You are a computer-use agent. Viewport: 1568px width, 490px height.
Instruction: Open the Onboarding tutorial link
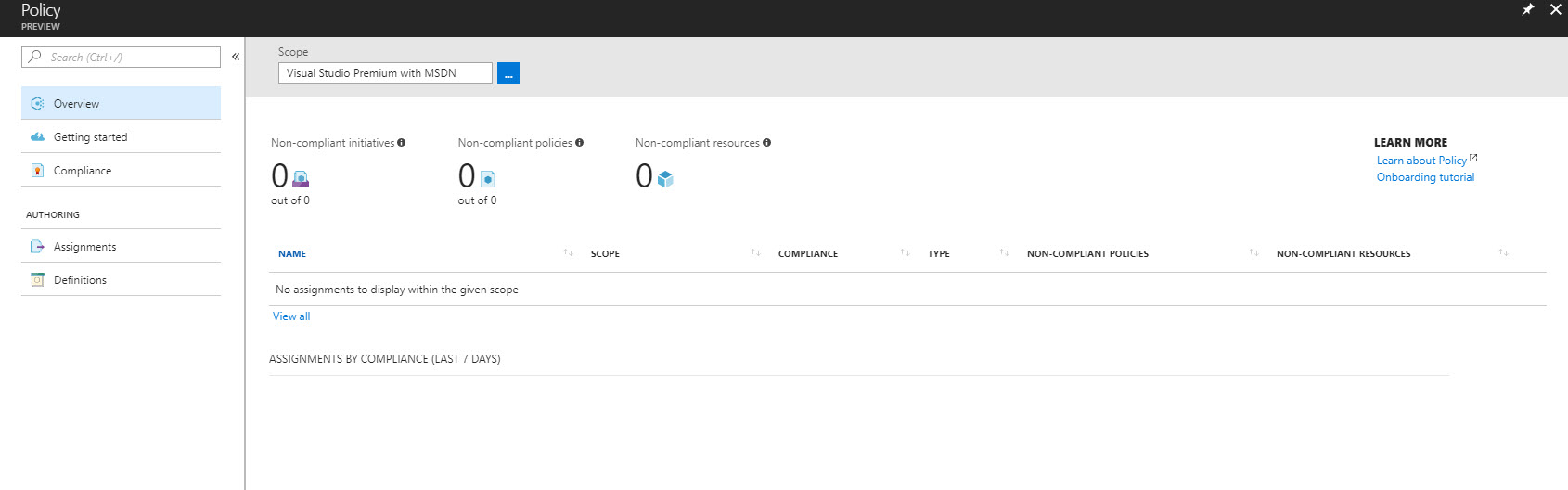1425,177
